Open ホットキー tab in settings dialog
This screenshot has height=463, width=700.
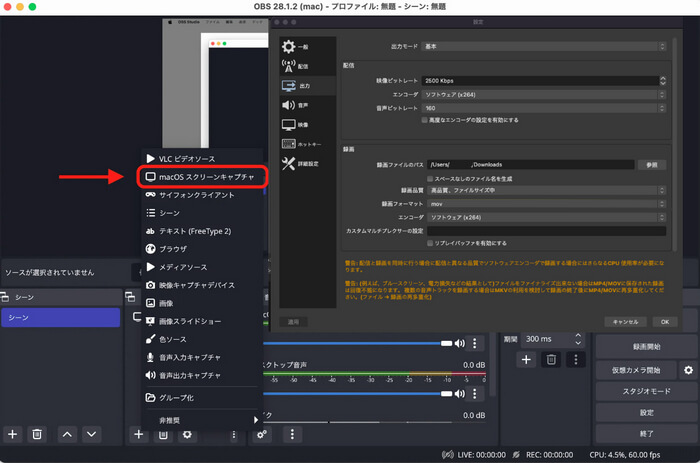(x=308, y=144)
